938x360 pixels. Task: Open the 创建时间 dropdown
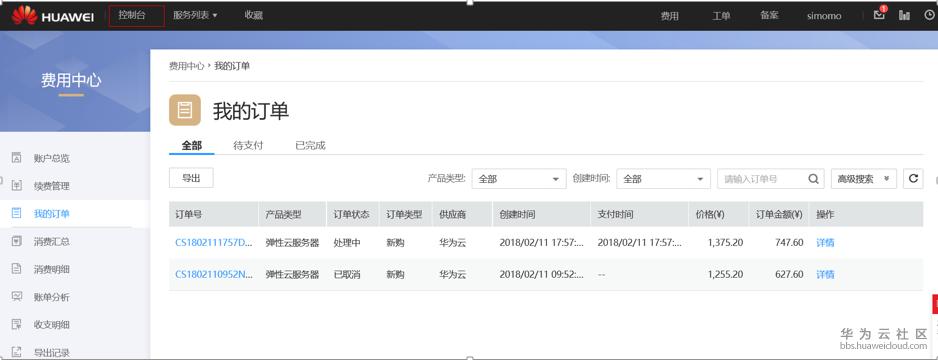(x=663, y=178)
